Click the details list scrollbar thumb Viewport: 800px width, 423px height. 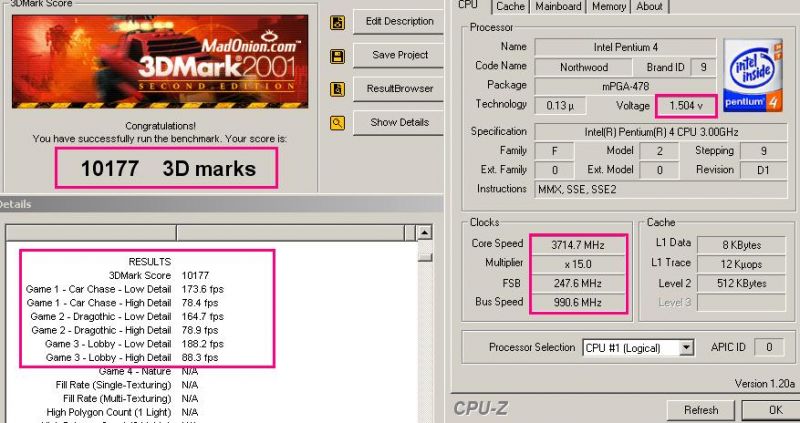(x=424, y=257)
